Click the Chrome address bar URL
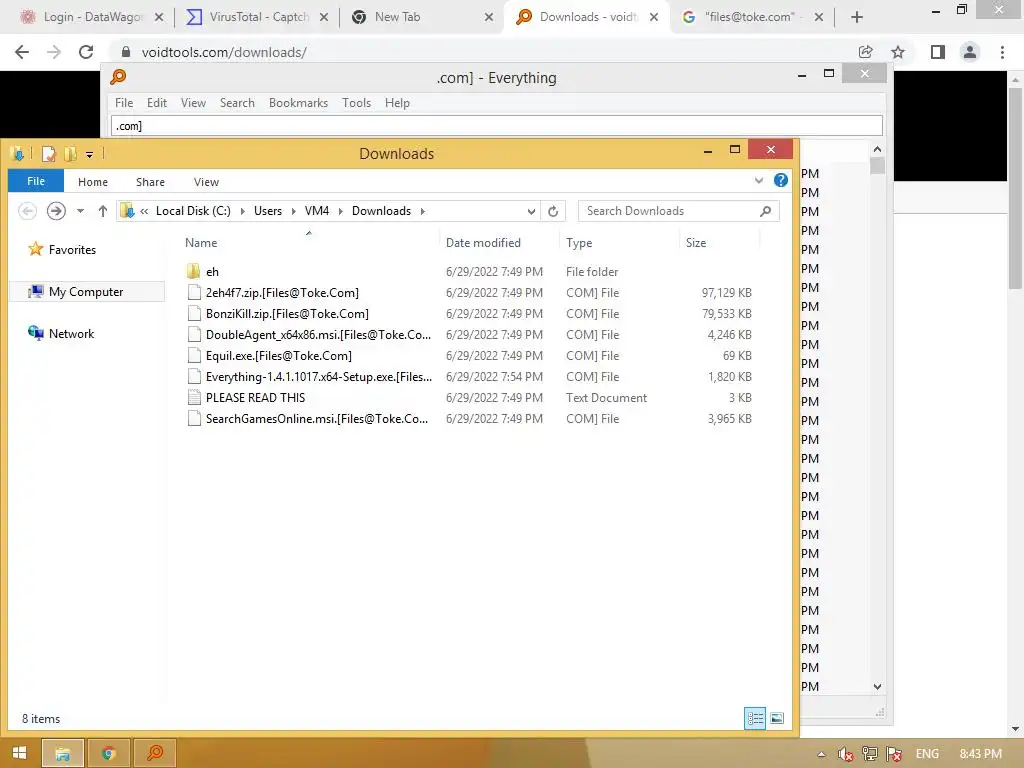Viewport: 1024px width, 768px height. click(223, 52)
